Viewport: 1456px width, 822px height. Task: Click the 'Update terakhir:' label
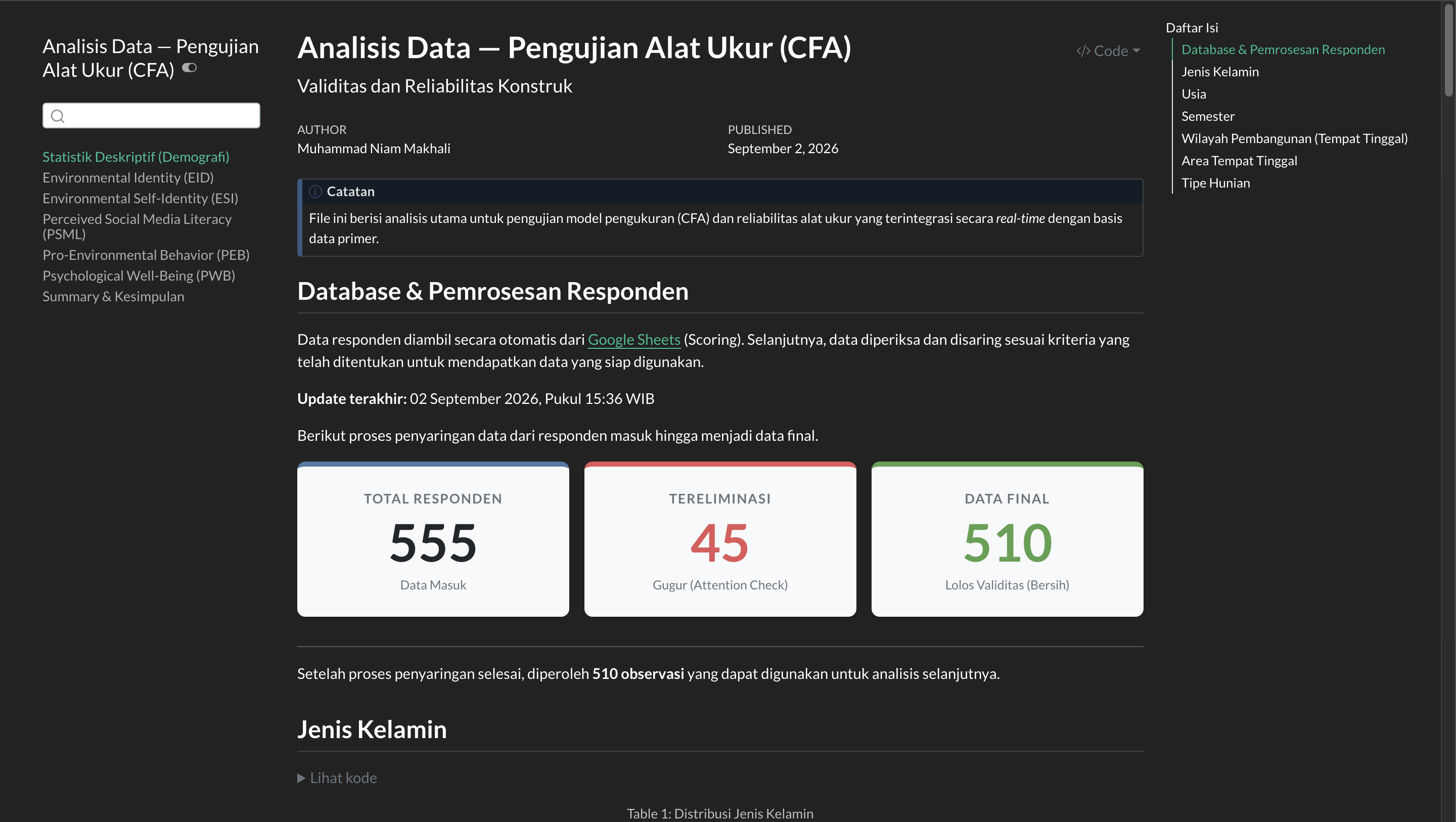pos(351,399)
